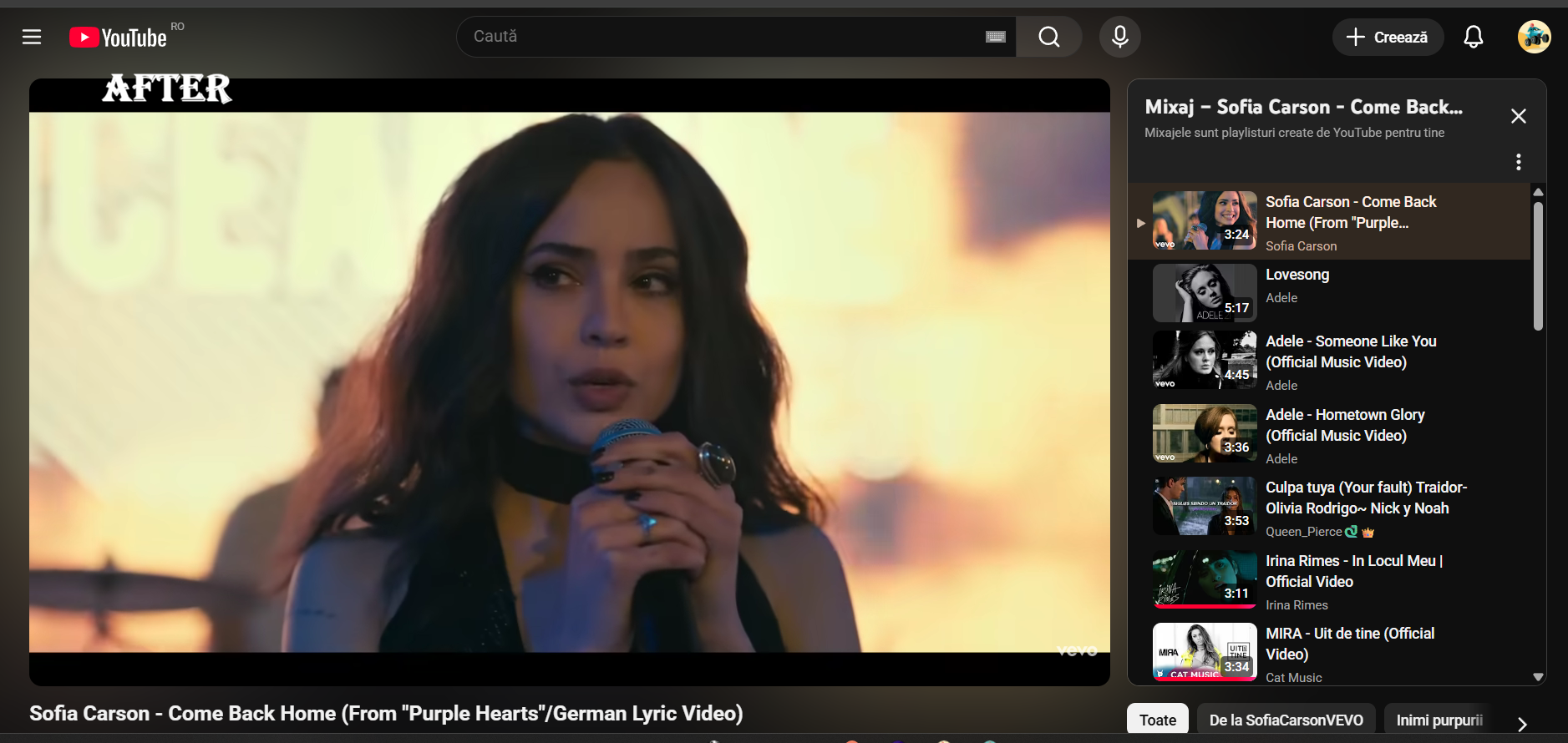Click Cat Music channel name

tap(1293, 678)
